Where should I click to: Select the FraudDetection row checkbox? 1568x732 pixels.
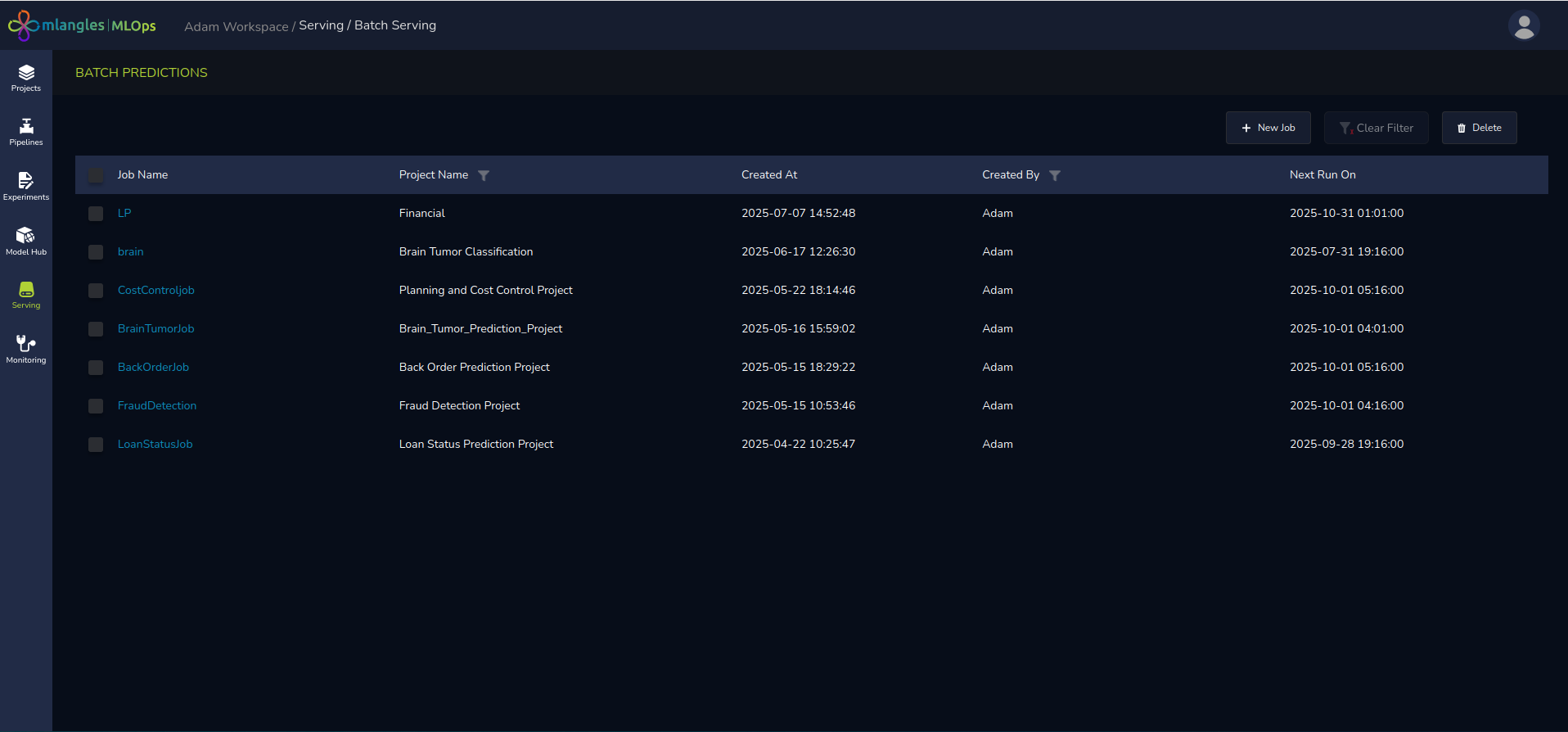coord(96,406)
